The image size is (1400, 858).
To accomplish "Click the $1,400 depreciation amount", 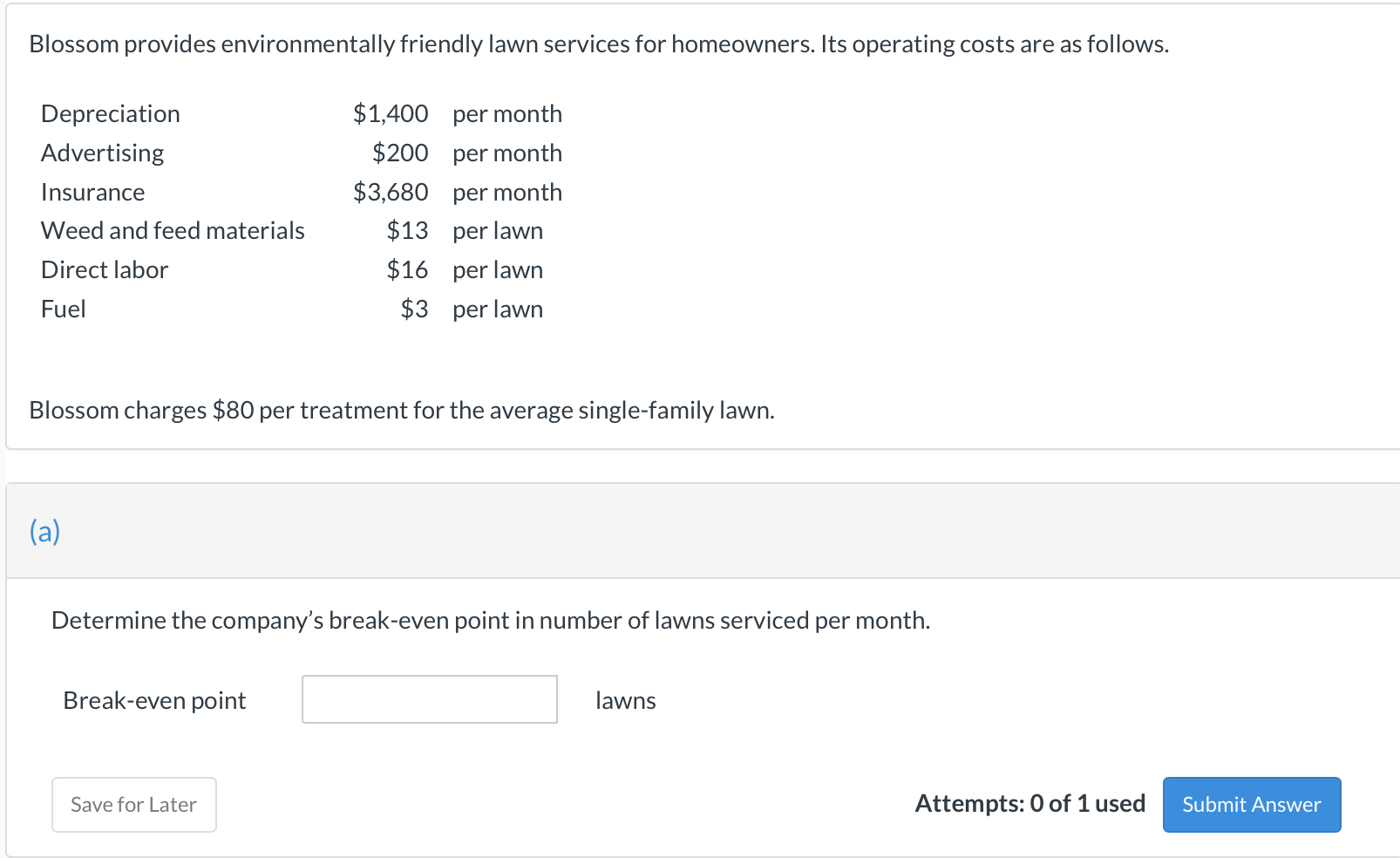I will tap(391, 113).
